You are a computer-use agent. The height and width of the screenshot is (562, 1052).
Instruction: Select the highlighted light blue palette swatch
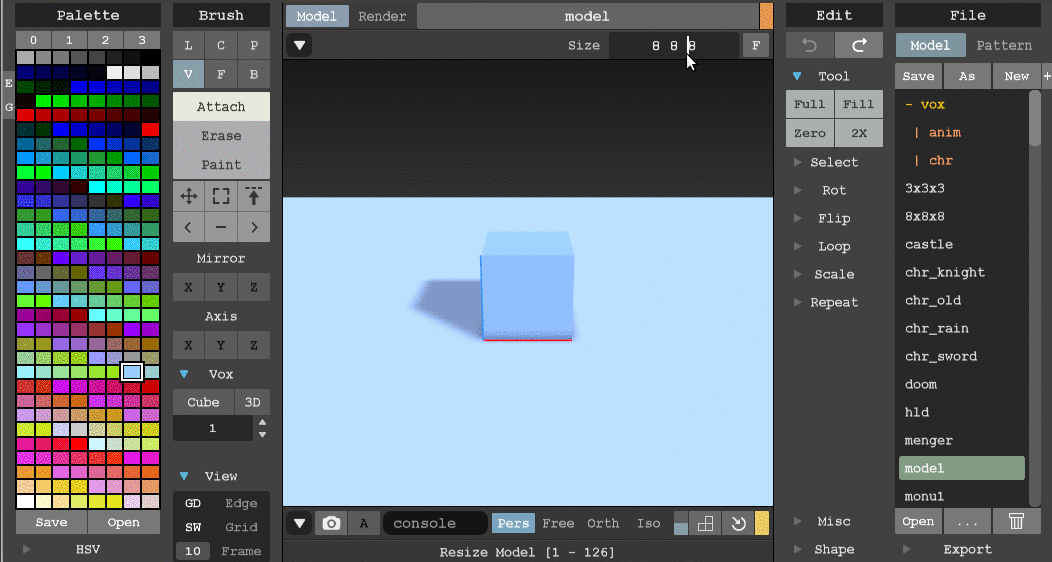pos(132,372)
